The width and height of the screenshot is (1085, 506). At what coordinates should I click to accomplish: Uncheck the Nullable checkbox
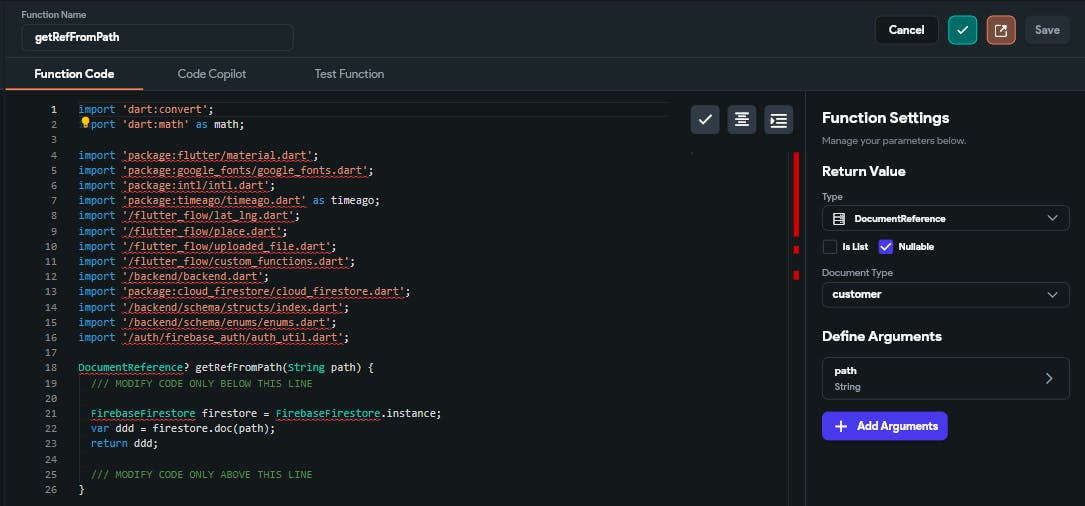(x=886, y=247)
